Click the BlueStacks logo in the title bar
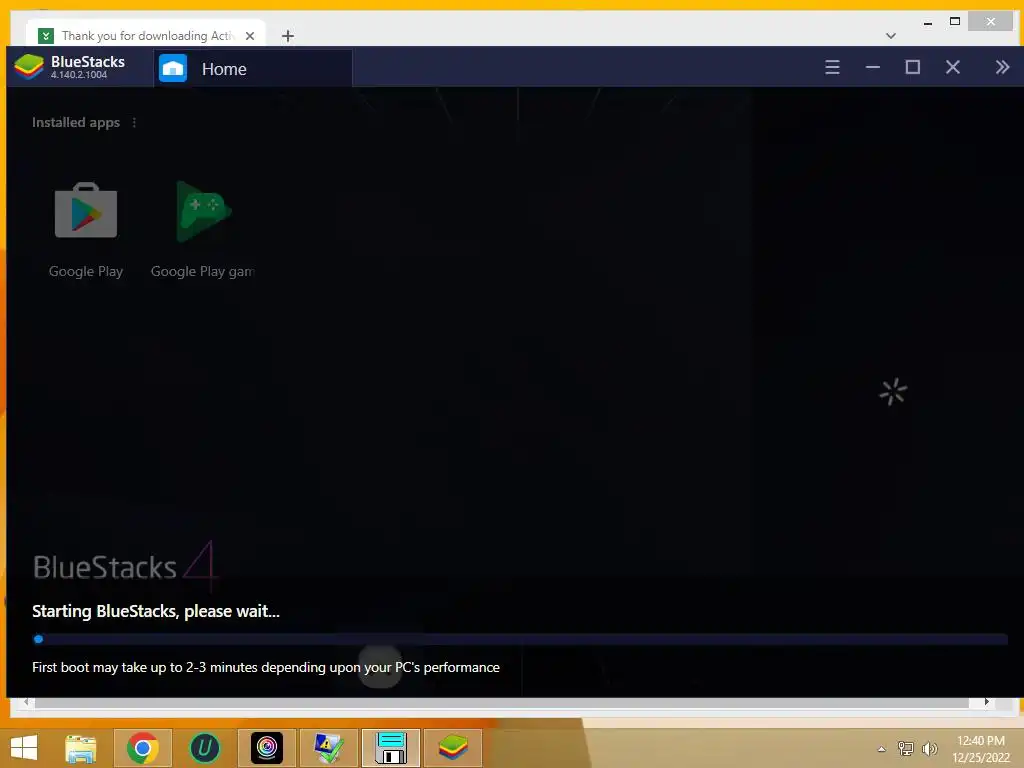 coord(29,67)
